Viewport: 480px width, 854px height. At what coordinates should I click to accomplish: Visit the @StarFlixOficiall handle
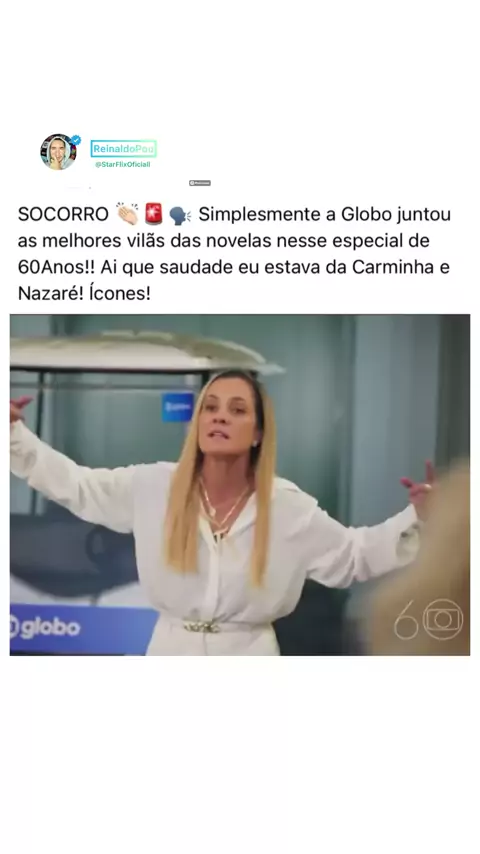[123, 164]
